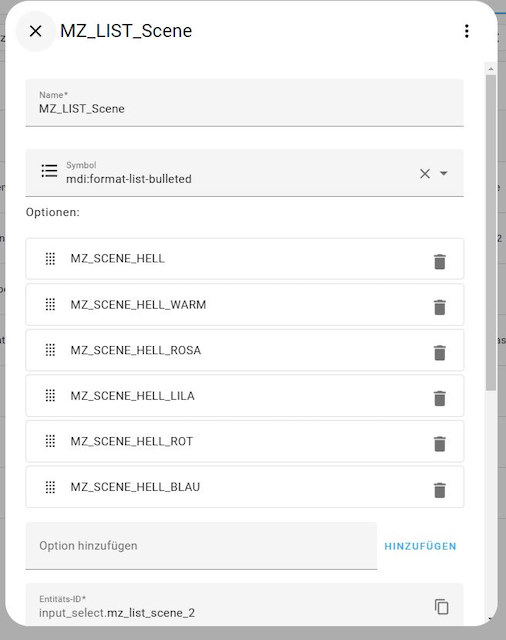Close the MZ_LIST_Scene dialog
Image resolution: width=506 pixels, height=640 pixels.
(36, 31)
